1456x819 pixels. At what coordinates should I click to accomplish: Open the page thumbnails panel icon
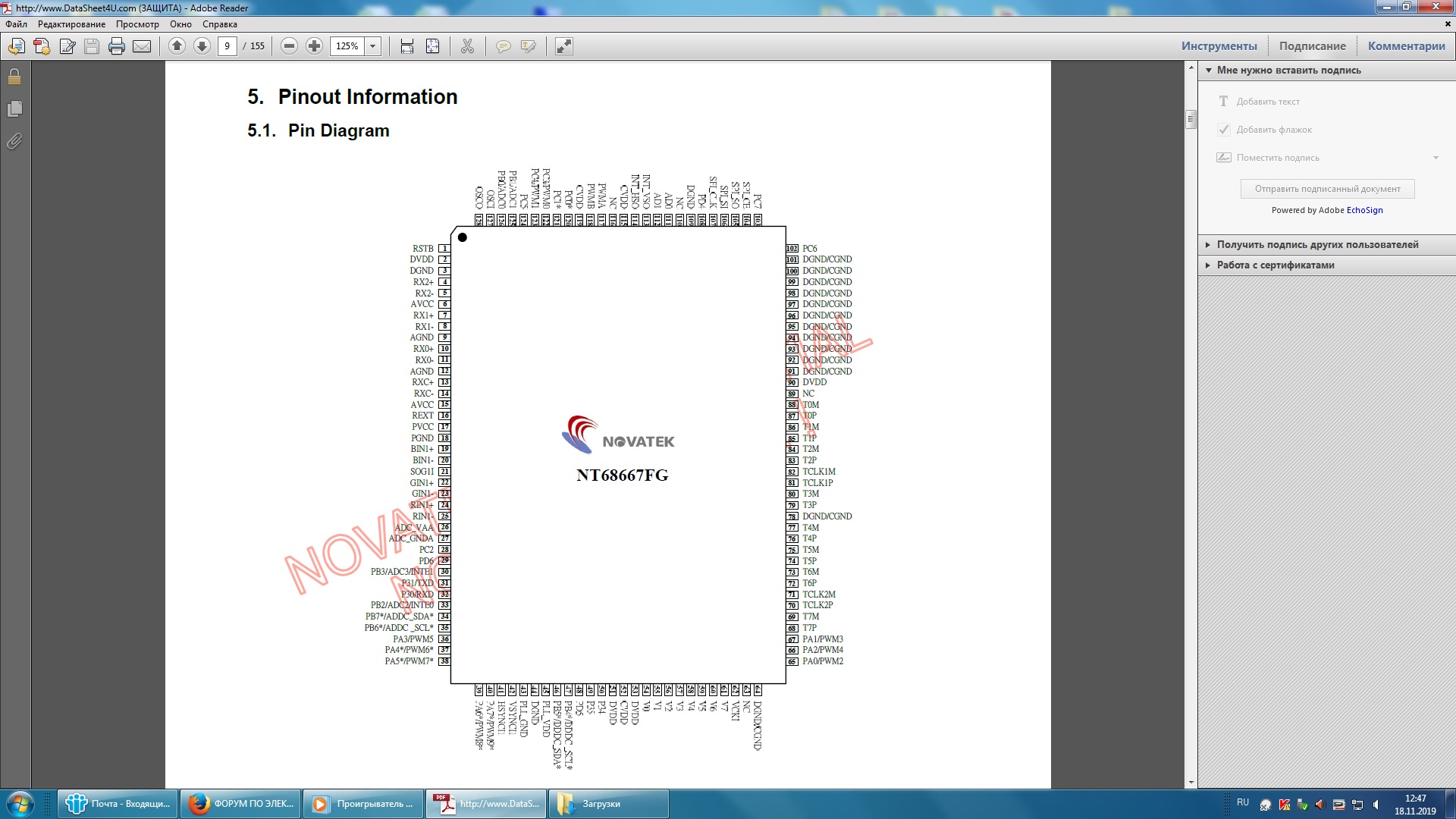[x=14, y=109]
